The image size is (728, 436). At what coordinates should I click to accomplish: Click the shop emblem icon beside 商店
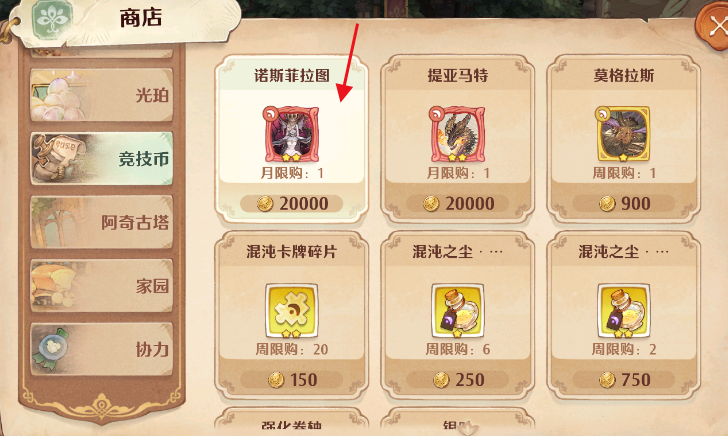[52, 20]
